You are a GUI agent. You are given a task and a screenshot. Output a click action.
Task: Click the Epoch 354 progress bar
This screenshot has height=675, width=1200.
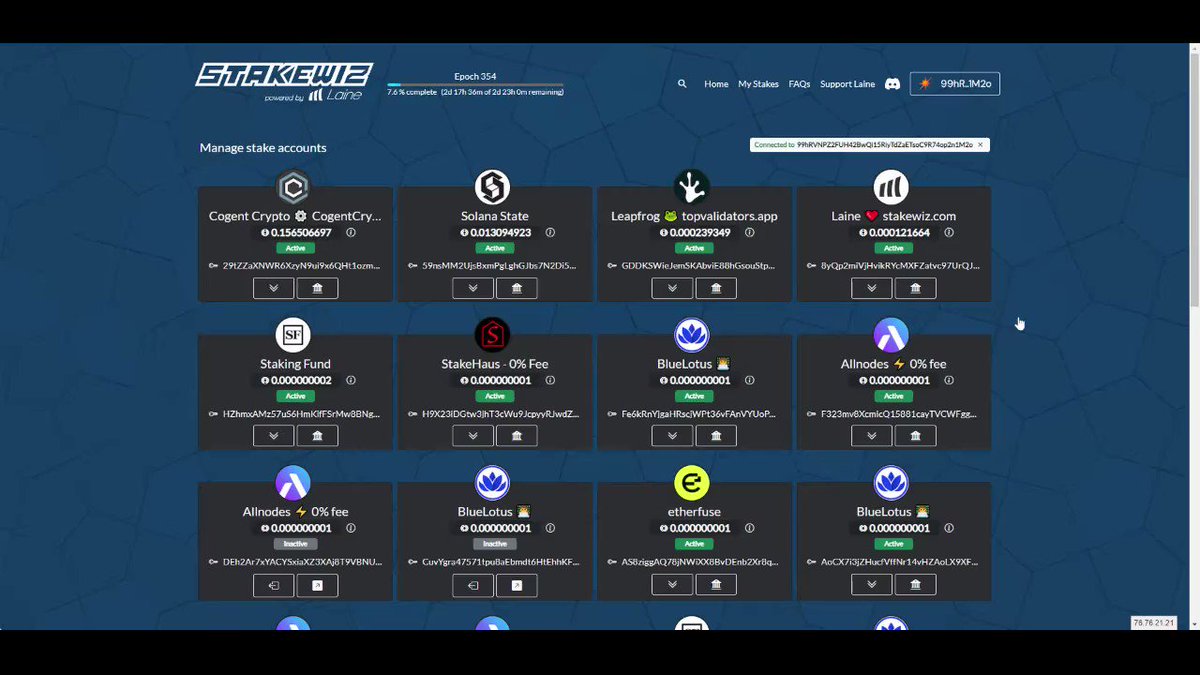[x=475, y=84]
